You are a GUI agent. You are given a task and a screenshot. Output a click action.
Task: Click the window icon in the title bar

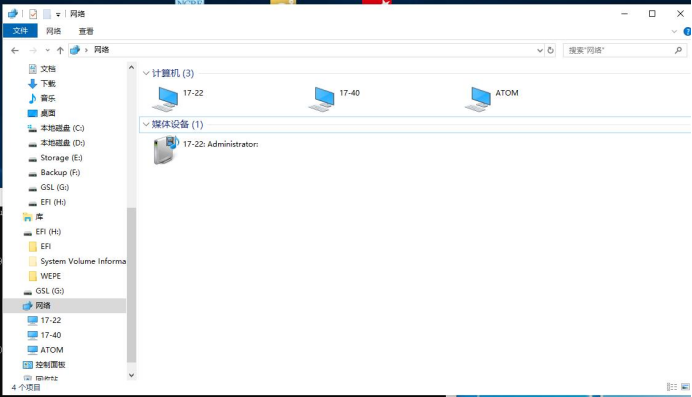(13, 14)
